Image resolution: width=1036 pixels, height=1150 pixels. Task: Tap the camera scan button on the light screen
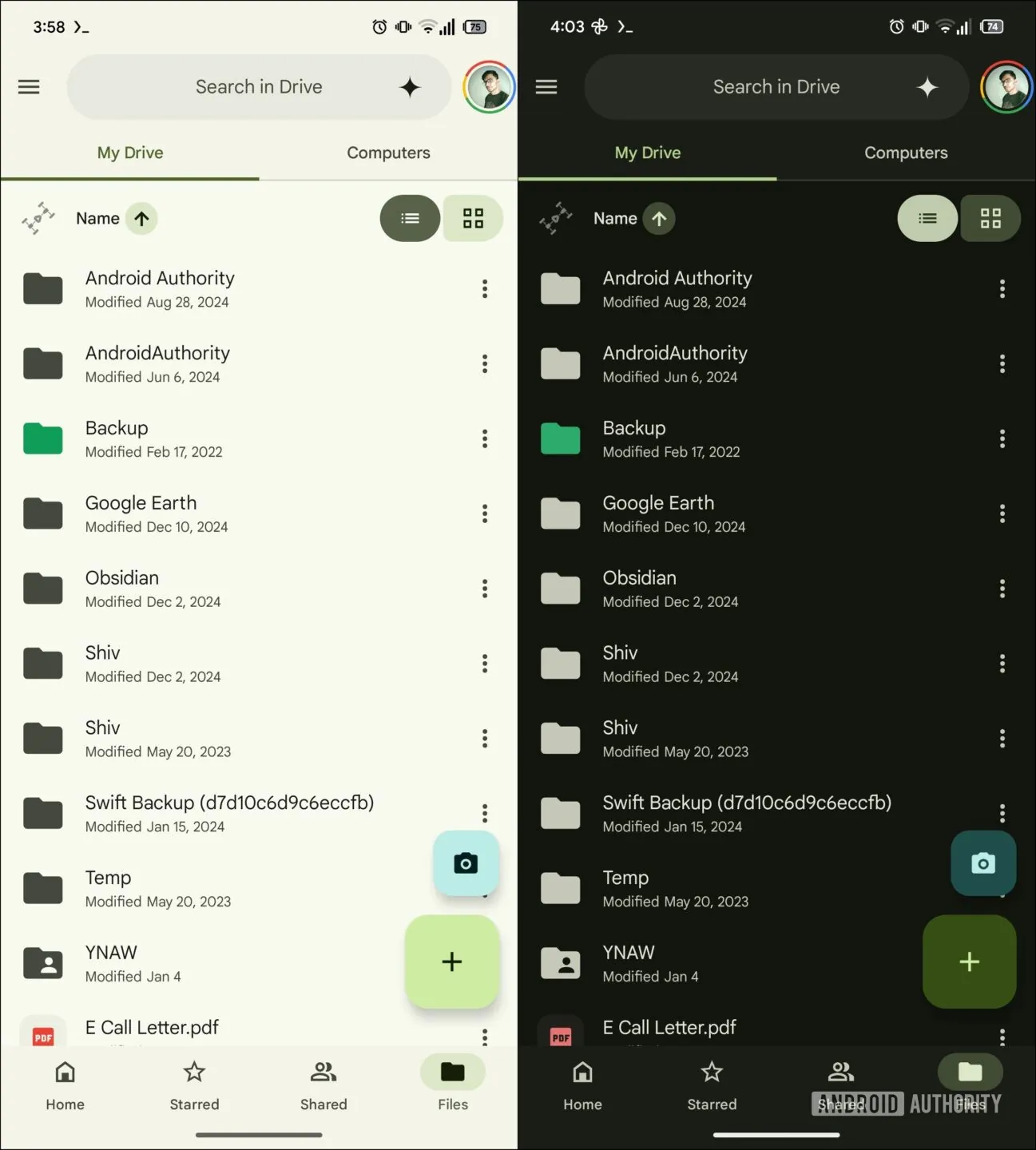click(466, 863)
